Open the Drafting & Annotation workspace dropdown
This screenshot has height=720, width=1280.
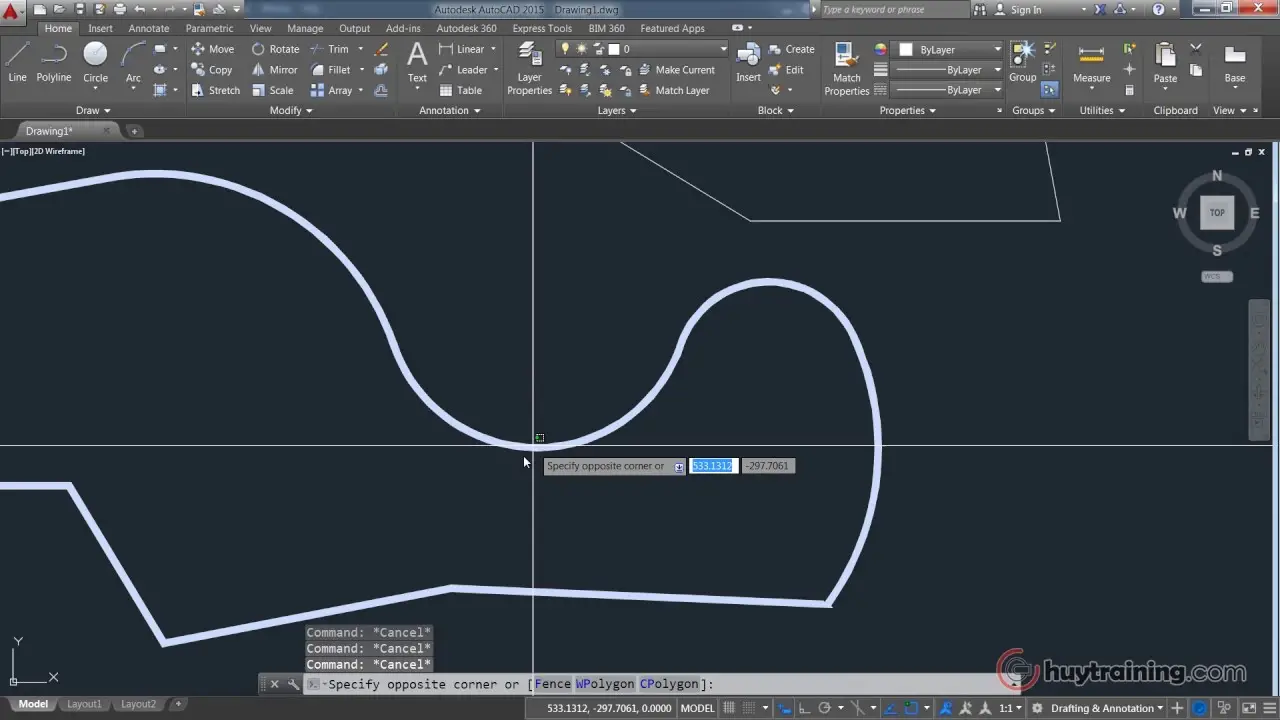(1105, 708)
